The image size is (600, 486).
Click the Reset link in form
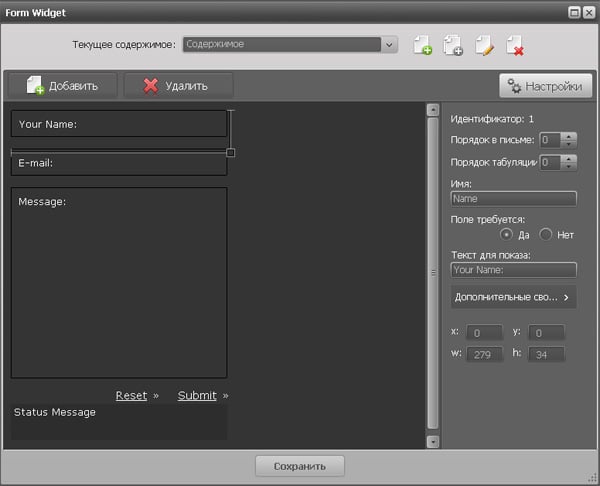(x=131, y=395)
